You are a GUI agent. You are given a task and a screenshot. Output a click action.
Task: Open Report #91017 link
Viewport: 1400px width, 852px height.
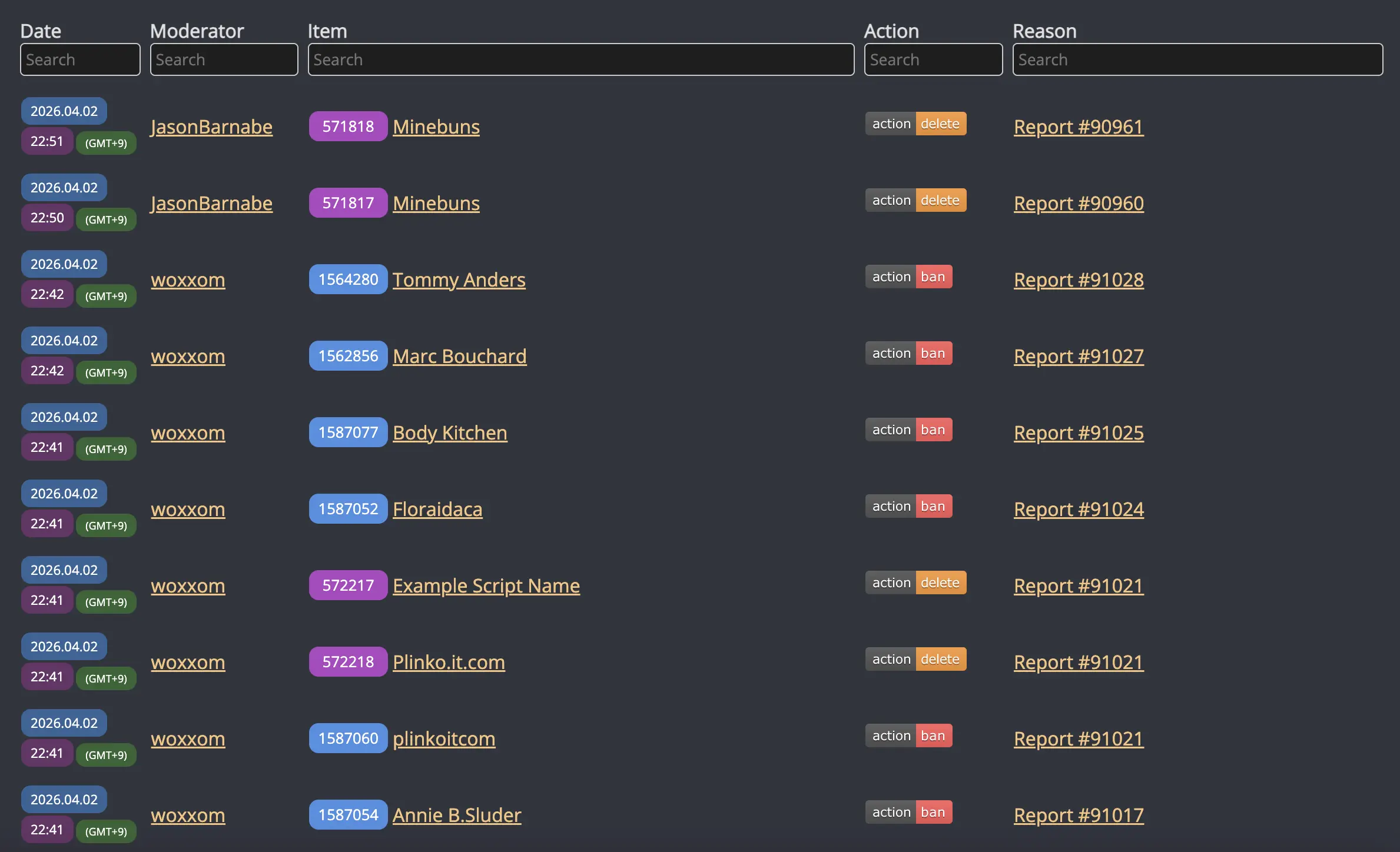coord(1078,815)
